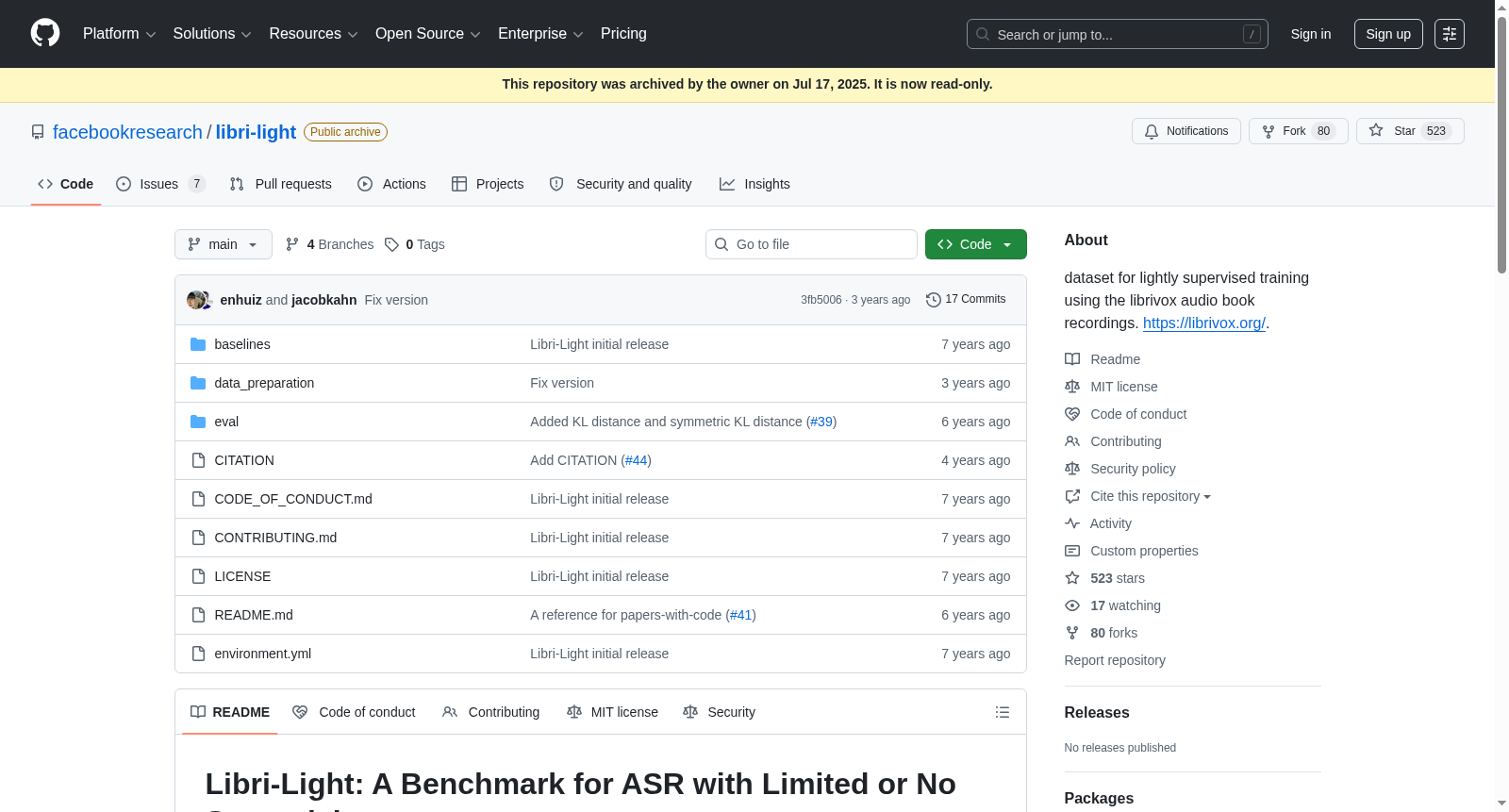
Task: Open the 17 Commits history link
Action: (x=967, y=299)
